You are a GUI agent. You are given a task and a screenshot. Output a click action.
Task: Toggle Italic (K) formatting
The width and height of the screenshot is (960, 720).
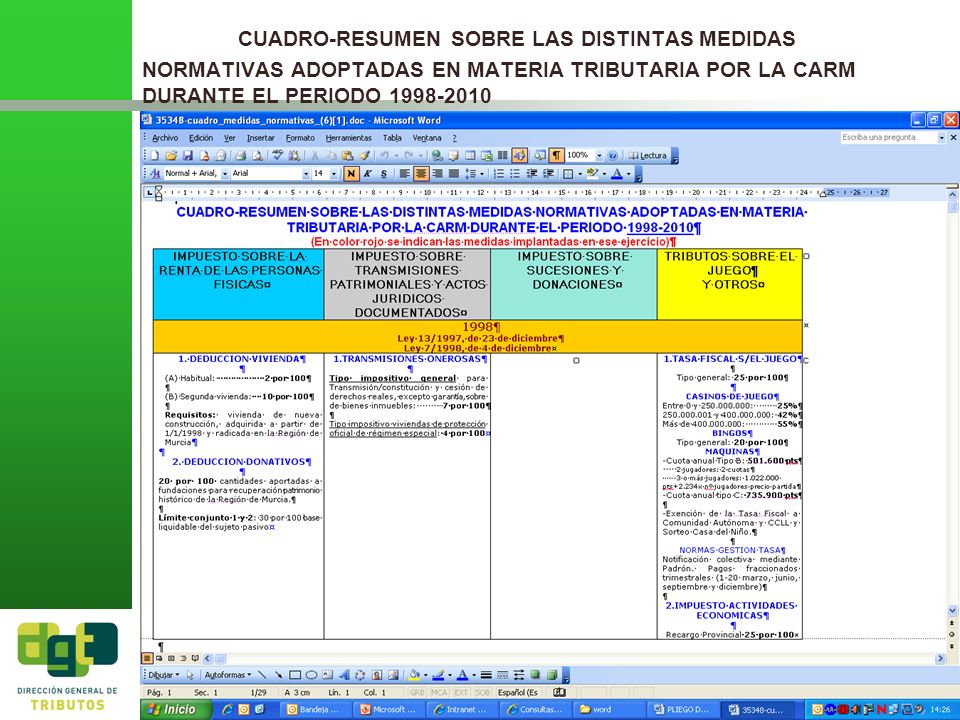click(367, 173)
